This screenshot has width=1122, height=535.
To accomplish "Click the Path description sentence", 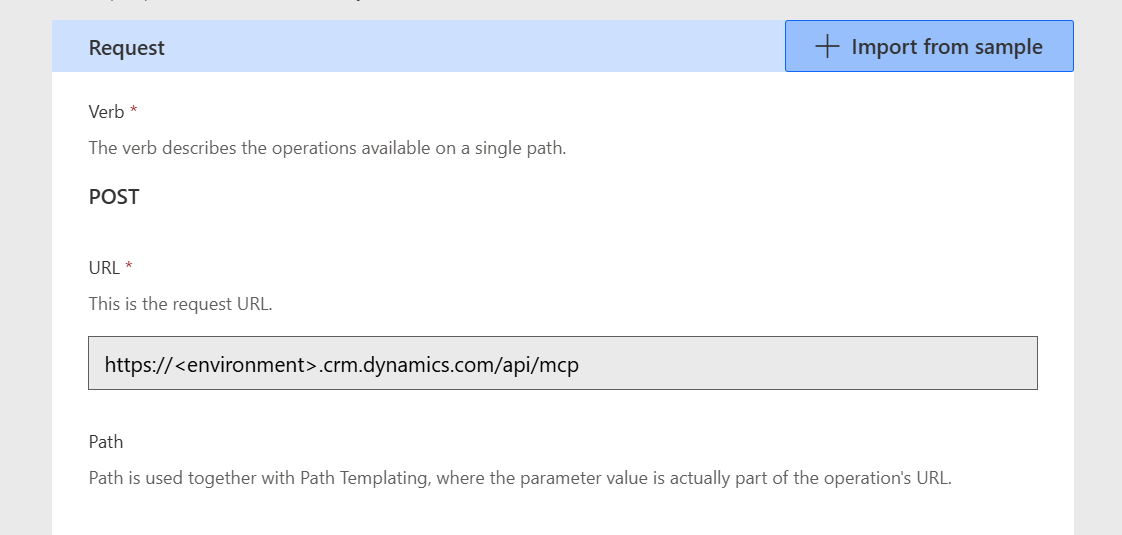I will coord(520,477).
